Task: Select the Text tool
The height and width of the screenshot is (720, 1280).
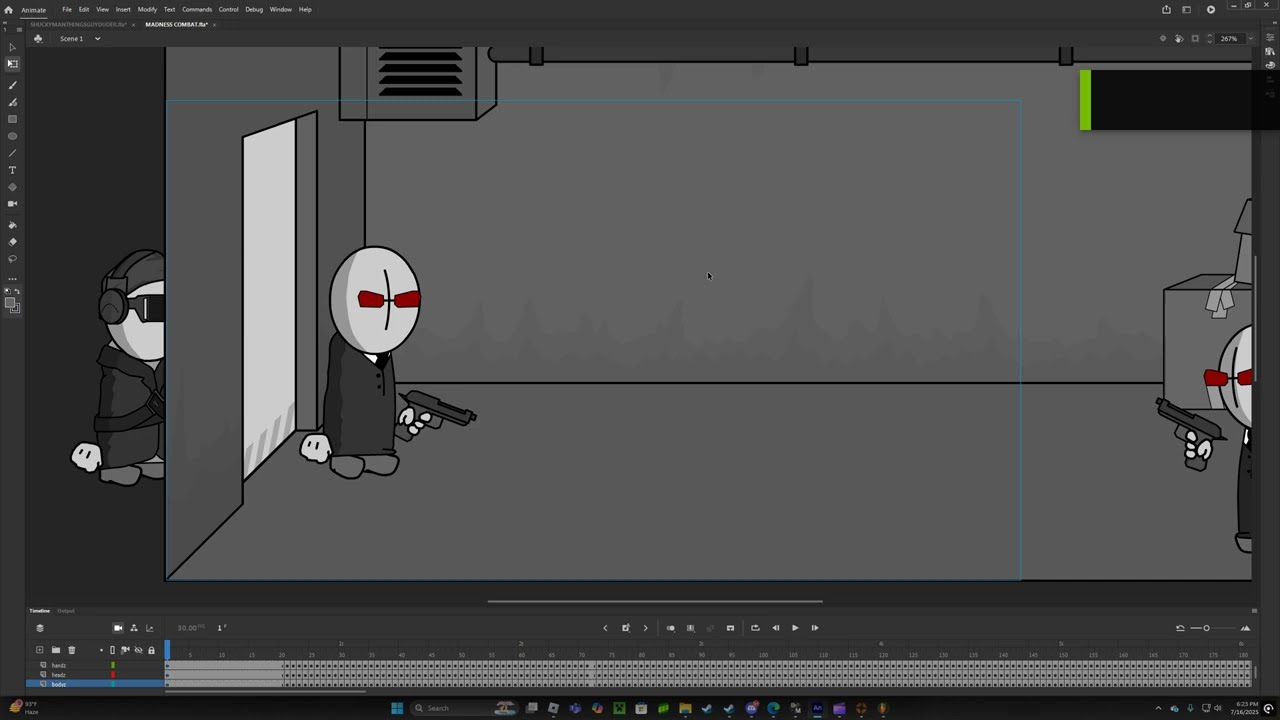Action: coord(12,170)
